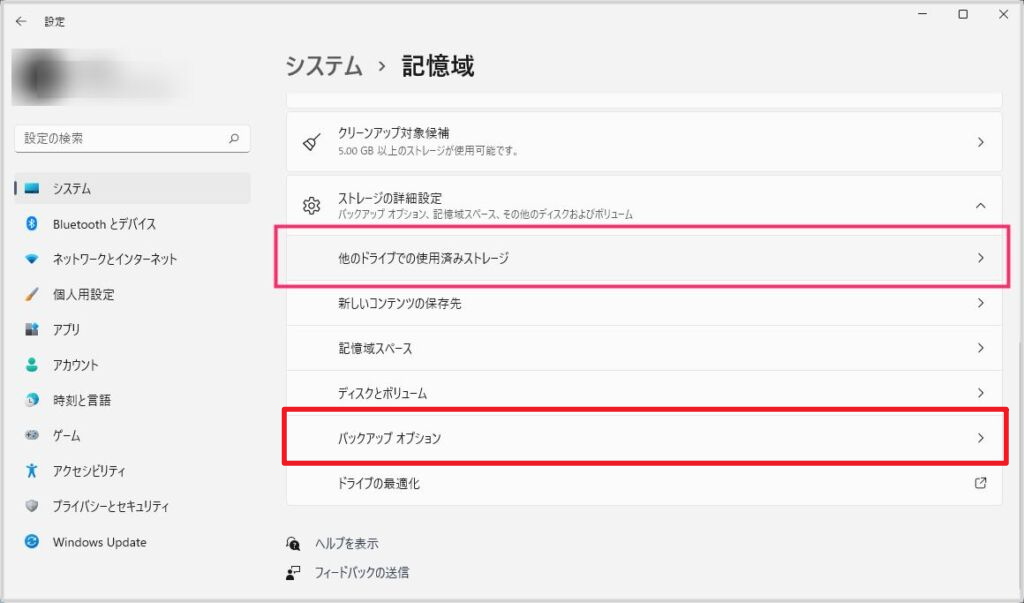
Task: Open ゲーム via controller icon
Action: pos(32,436)
